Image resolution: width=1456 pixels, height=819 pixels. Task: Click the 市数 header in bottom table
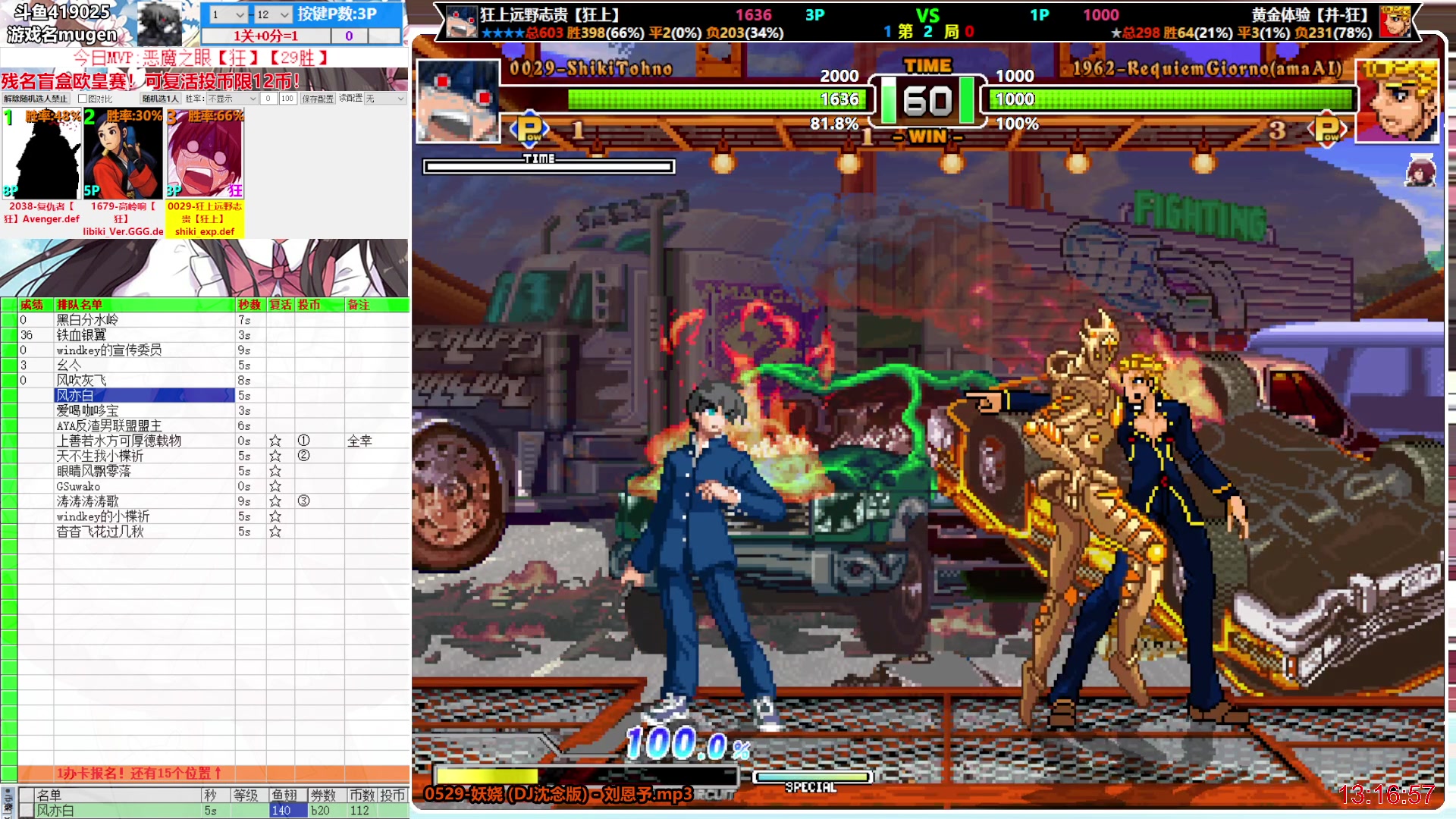362,795
